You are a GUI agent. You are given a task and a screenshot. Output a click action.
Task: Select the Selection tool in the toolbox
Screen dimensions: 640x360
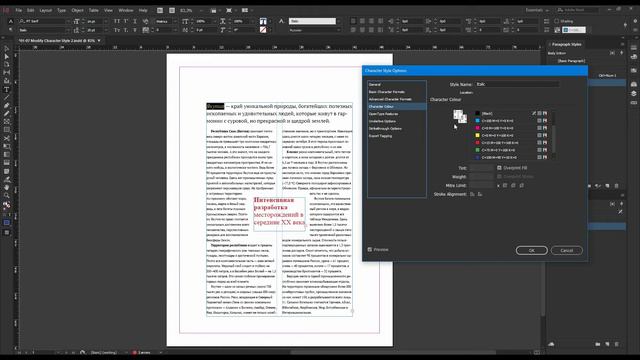(7, 49)
